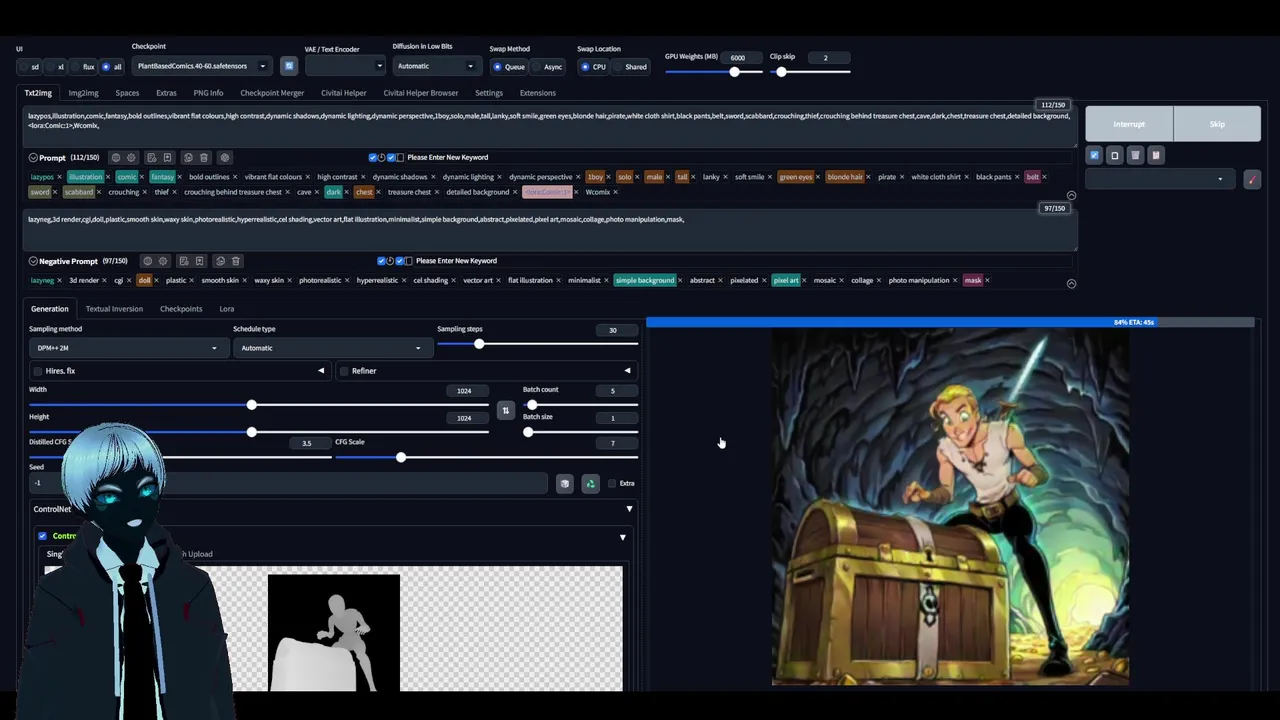Click the bookmark icon in the Prompt toolbar

coord(167,157)
